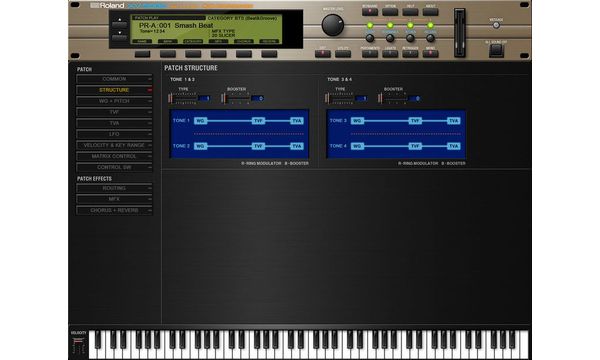This screenshot has width=600, height=360.
Task: Click the knob under the leftmost green LED
Action: (370, 38)
